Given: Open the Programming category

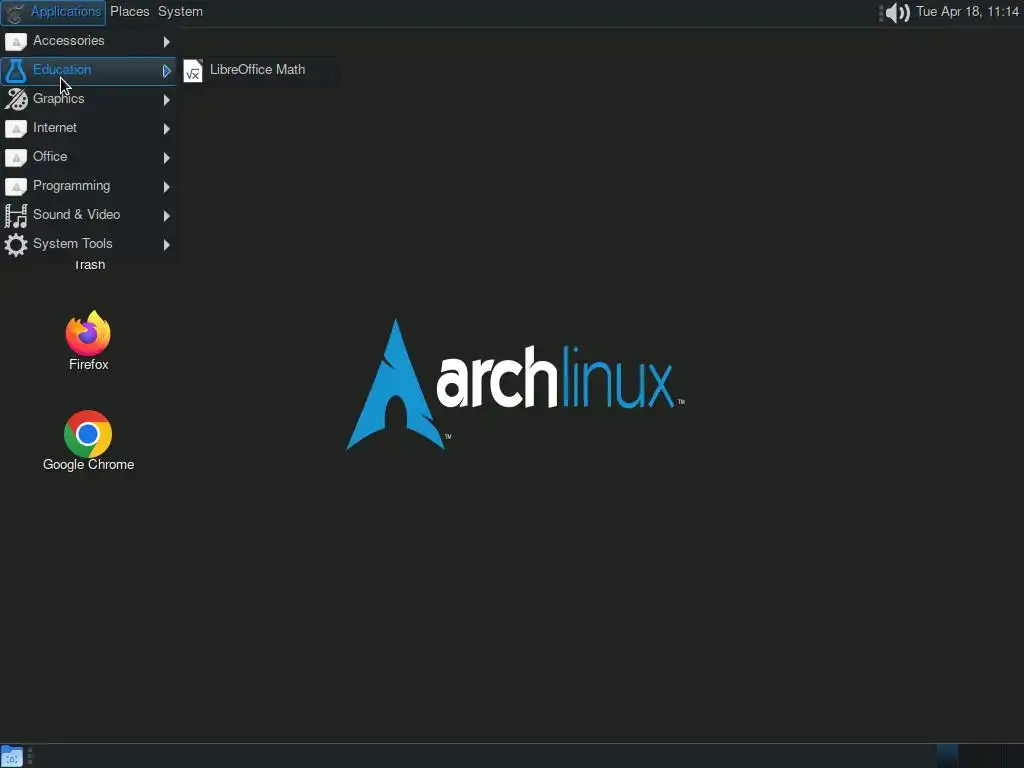Looking at the screenshot, I should point(88,186).
